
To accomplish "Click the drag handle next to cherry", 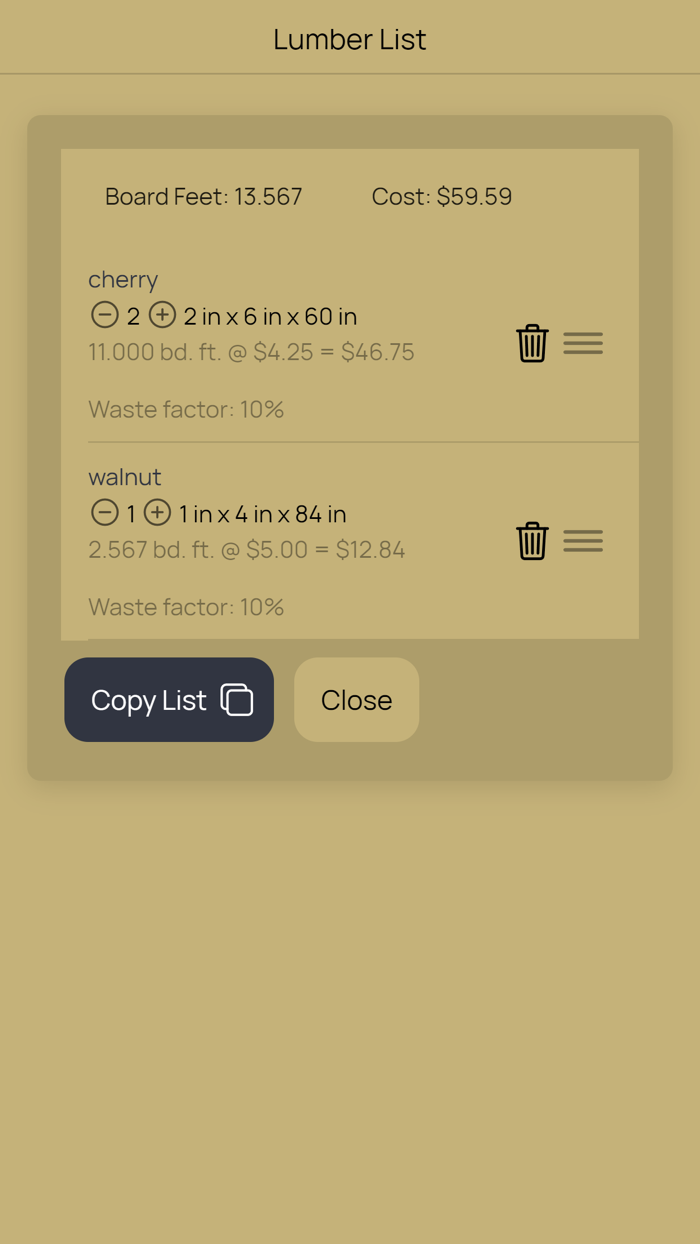I will click(583, 343).
